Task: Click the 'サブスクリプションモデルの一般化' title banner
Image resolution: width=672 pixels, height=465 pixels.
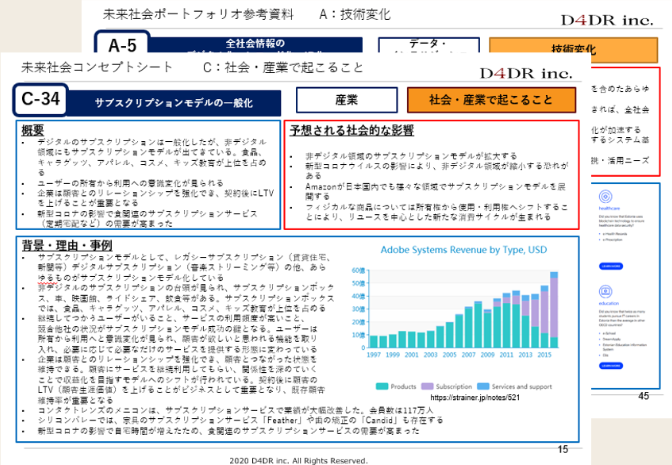Action: [174, 103]
